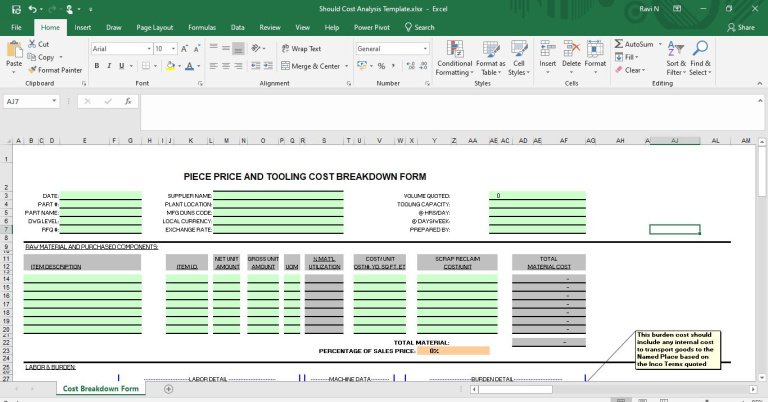
Task: Click the Search tell-me box
Action: (420, 27)
